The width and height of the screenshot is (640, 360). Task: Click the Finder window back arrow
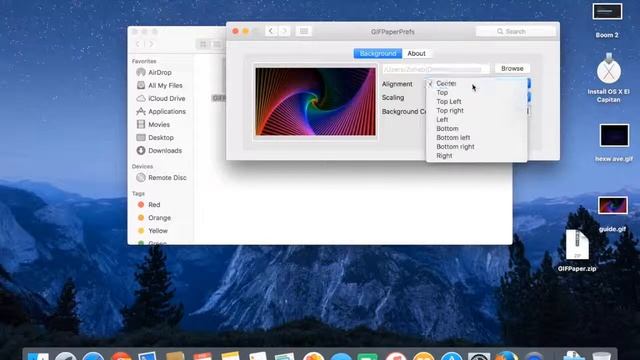[x=138, y=44]
